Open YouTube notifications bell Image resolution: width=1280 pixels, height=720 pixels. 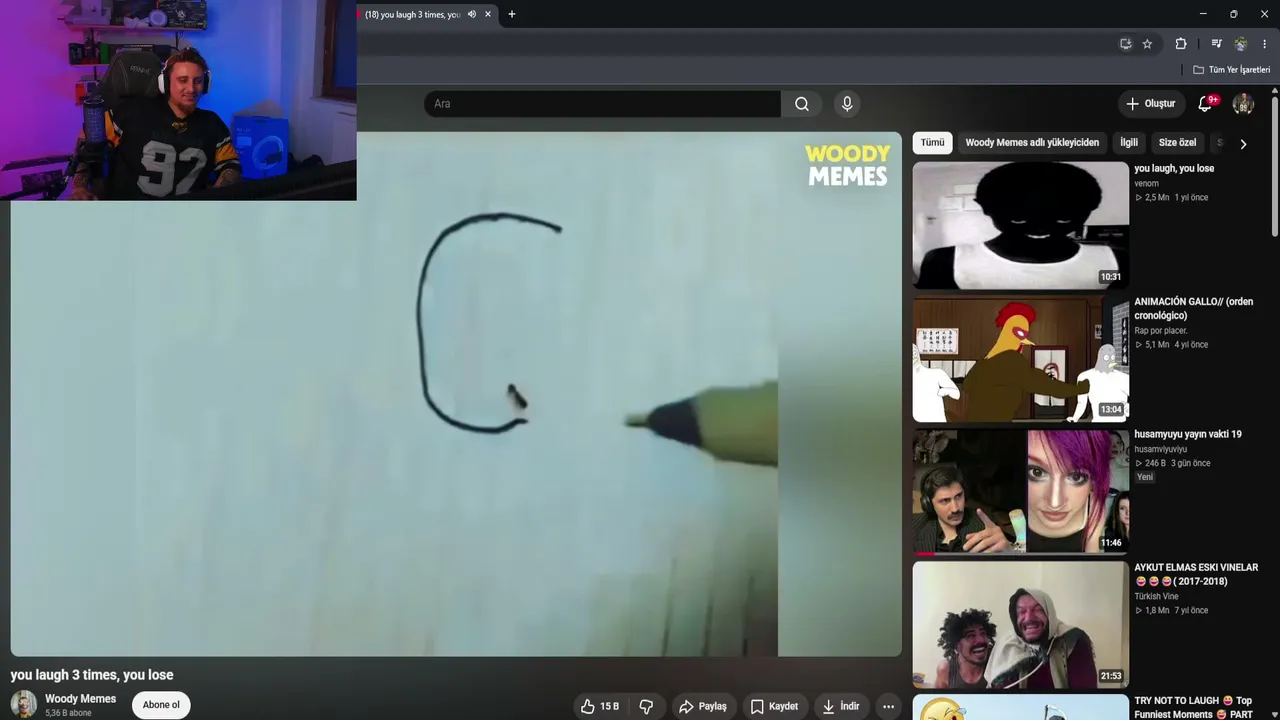(1206, 104)
